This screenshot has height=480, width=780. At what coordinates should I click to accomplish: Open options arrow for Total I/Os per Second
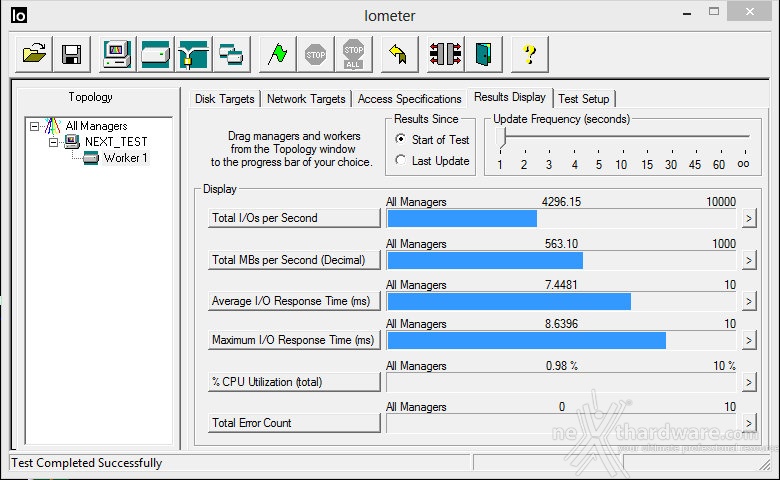[x=749, y=218]
